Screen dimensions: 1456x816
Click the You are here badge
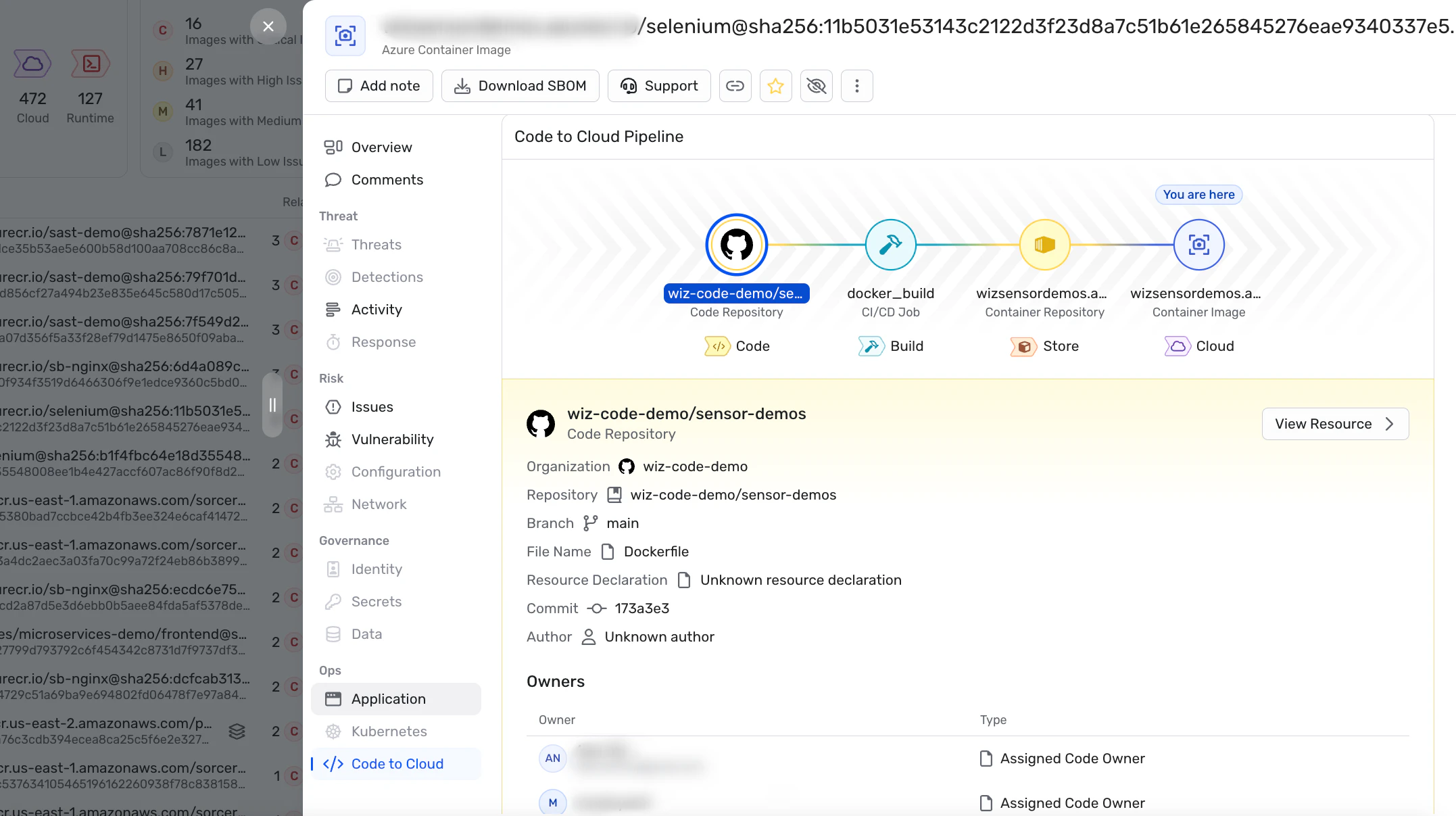coord(1199,195)
